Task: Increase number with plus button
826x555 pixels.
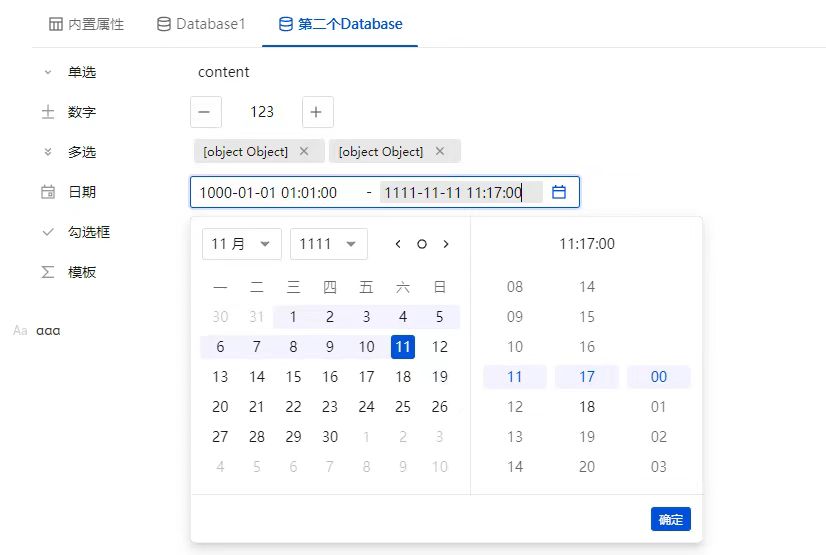Action: 316,112
